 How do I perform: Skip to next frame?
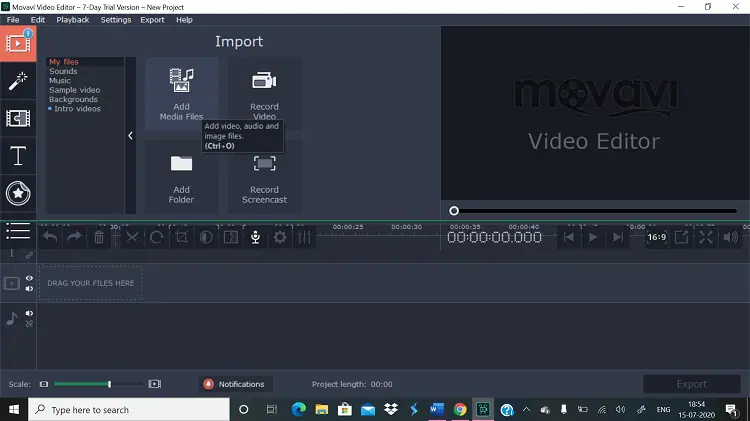click(618, 237)
